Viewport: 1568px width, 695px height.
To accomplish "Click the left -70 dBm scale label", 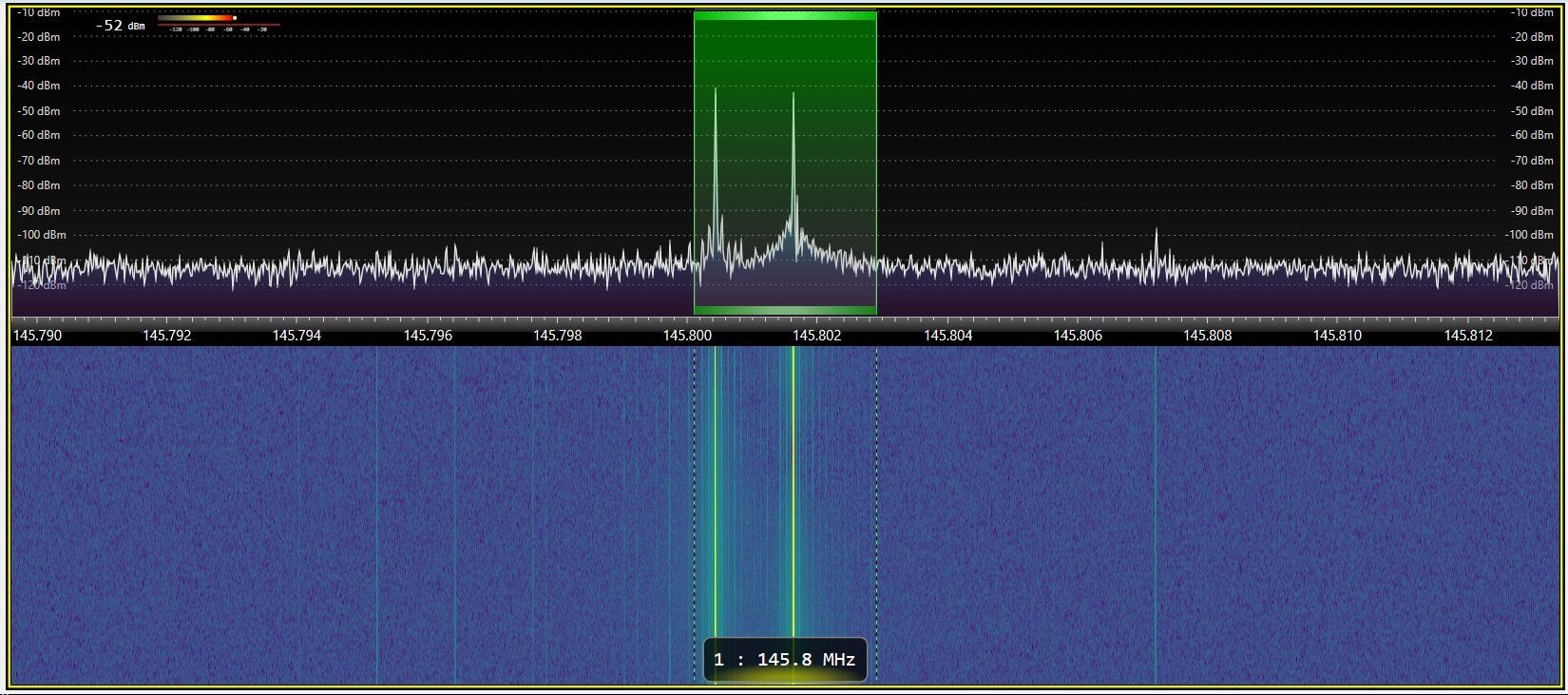I will [39, 161].
